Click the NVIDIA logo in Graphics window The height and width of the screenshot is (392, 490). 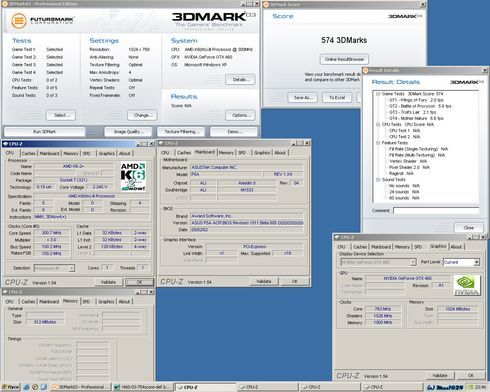point(466,285)
